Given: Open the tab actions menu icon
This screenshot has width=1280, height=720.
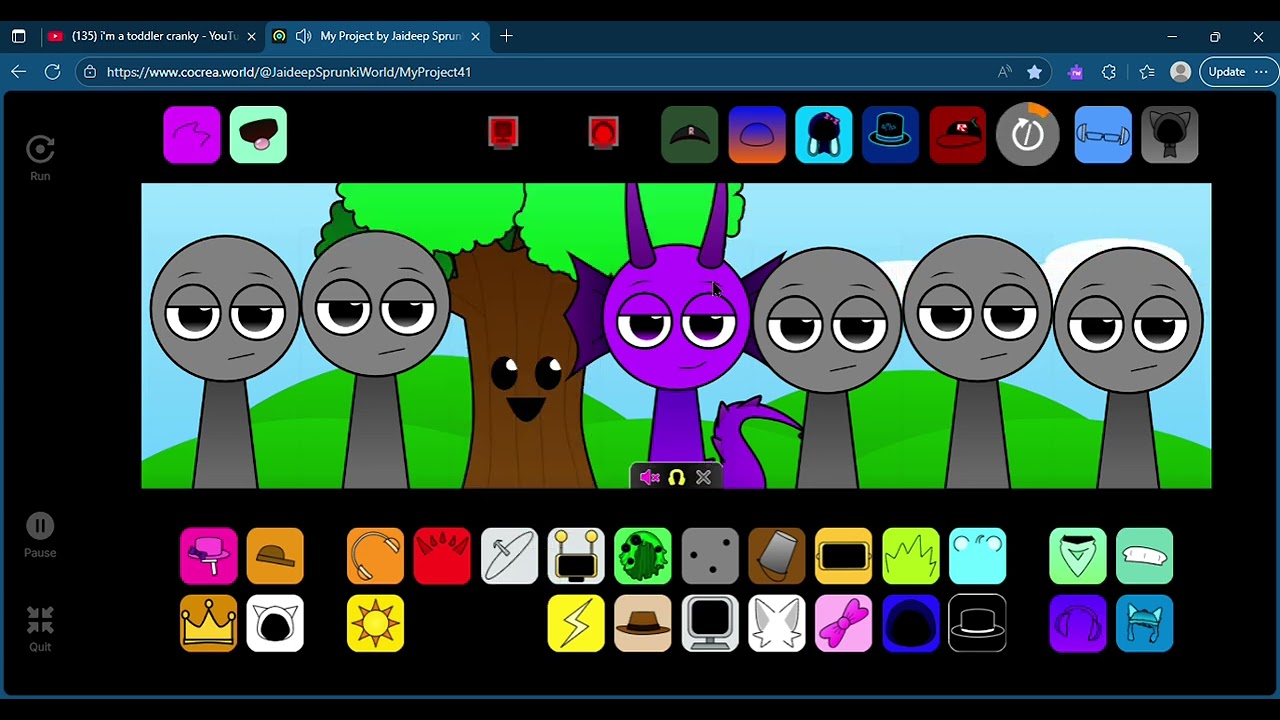Looking at the screenshot, I should click(x=18, y=36).
